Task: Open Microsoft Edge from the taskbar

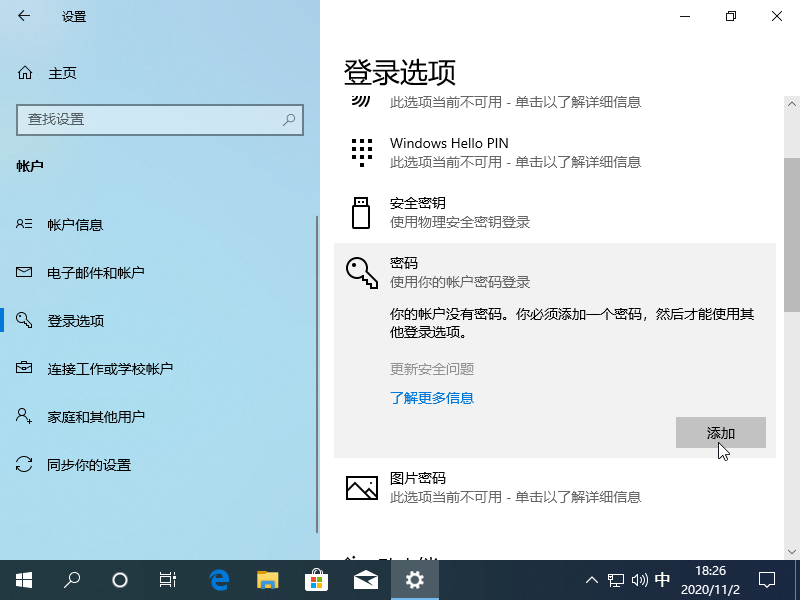Action: point(219,580)
